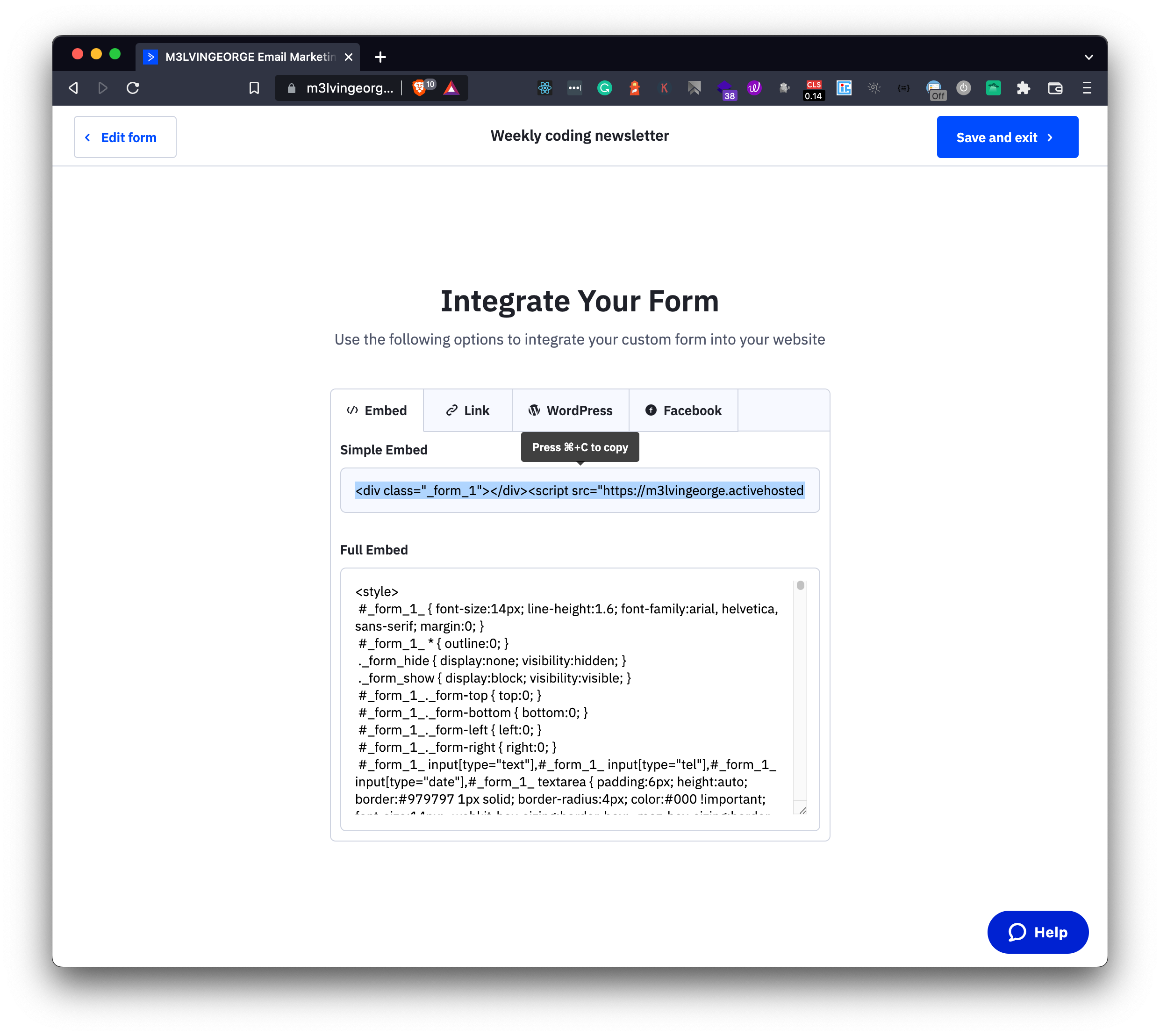Open a new browser tab
This screenshot has height=1036, width=1160.
point(380,57)
